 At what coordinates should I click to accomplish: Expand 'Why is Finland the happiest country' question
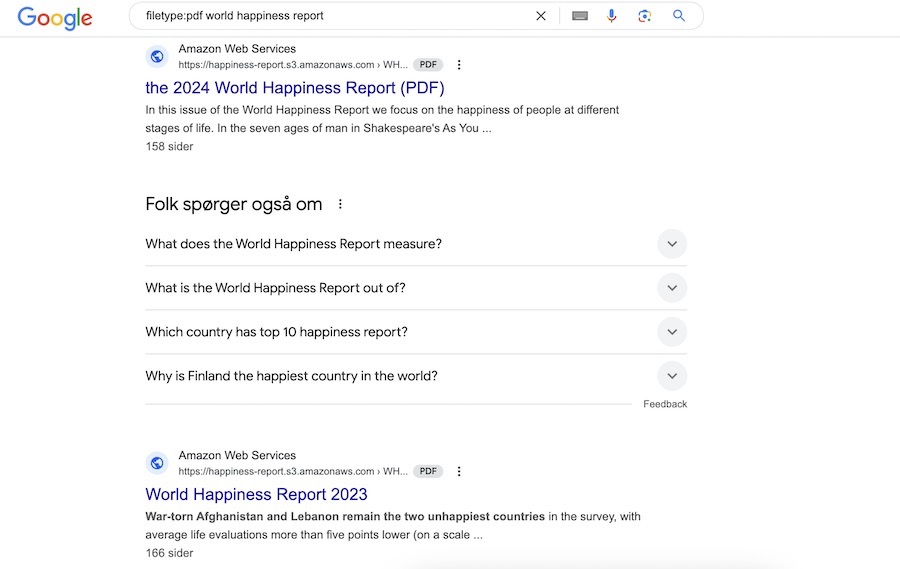pos(416,376)
